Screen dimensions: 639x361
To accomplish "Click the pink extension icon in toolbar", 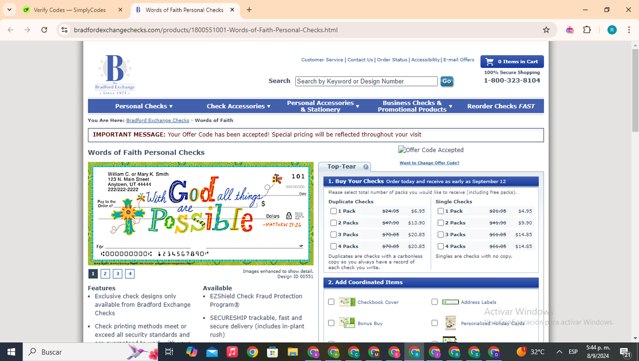I will (x=570, y=30).
